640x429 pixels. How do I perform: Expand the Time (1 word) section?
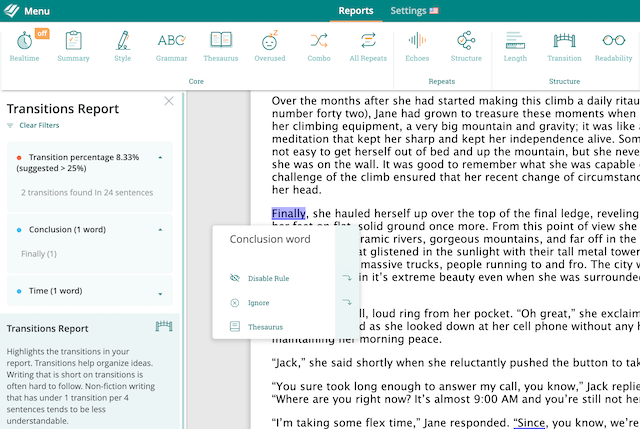coord(160,294)
